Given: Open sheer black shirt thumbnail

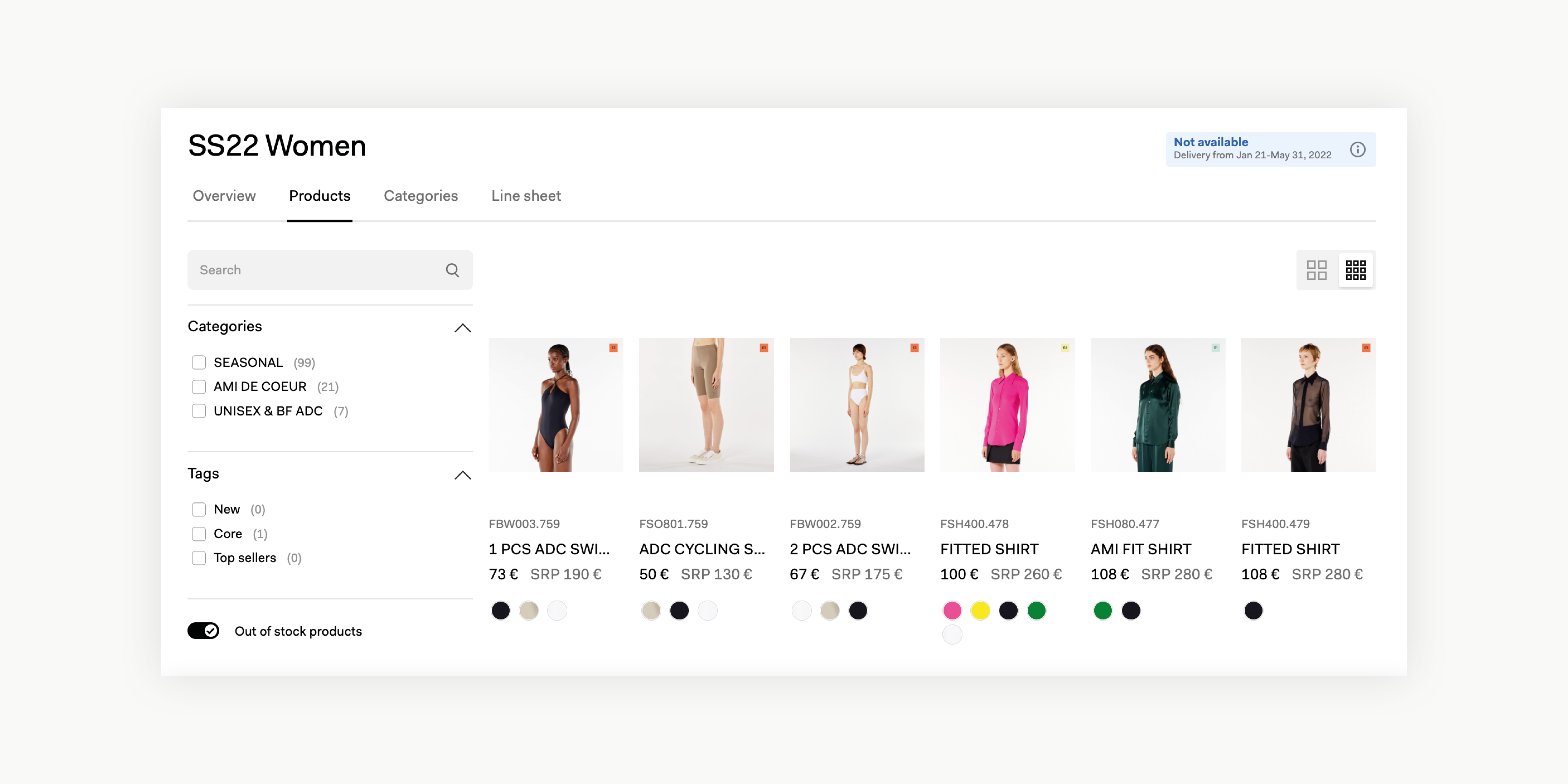Looking at the screenshot, I should point(1308,405).
